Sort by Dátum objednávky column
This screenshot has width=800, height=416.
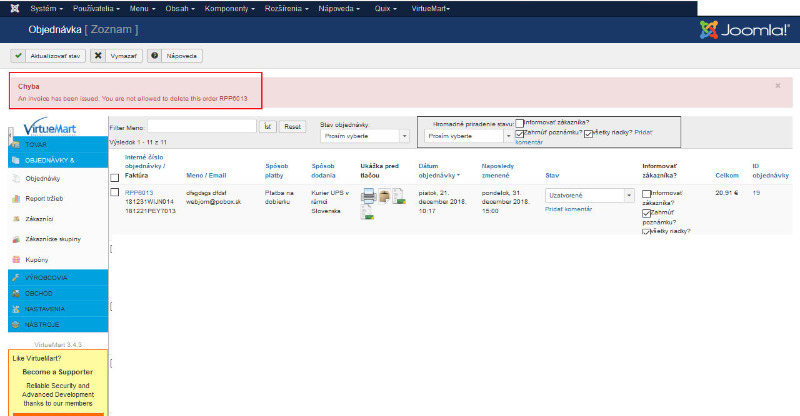pos(439,170)
